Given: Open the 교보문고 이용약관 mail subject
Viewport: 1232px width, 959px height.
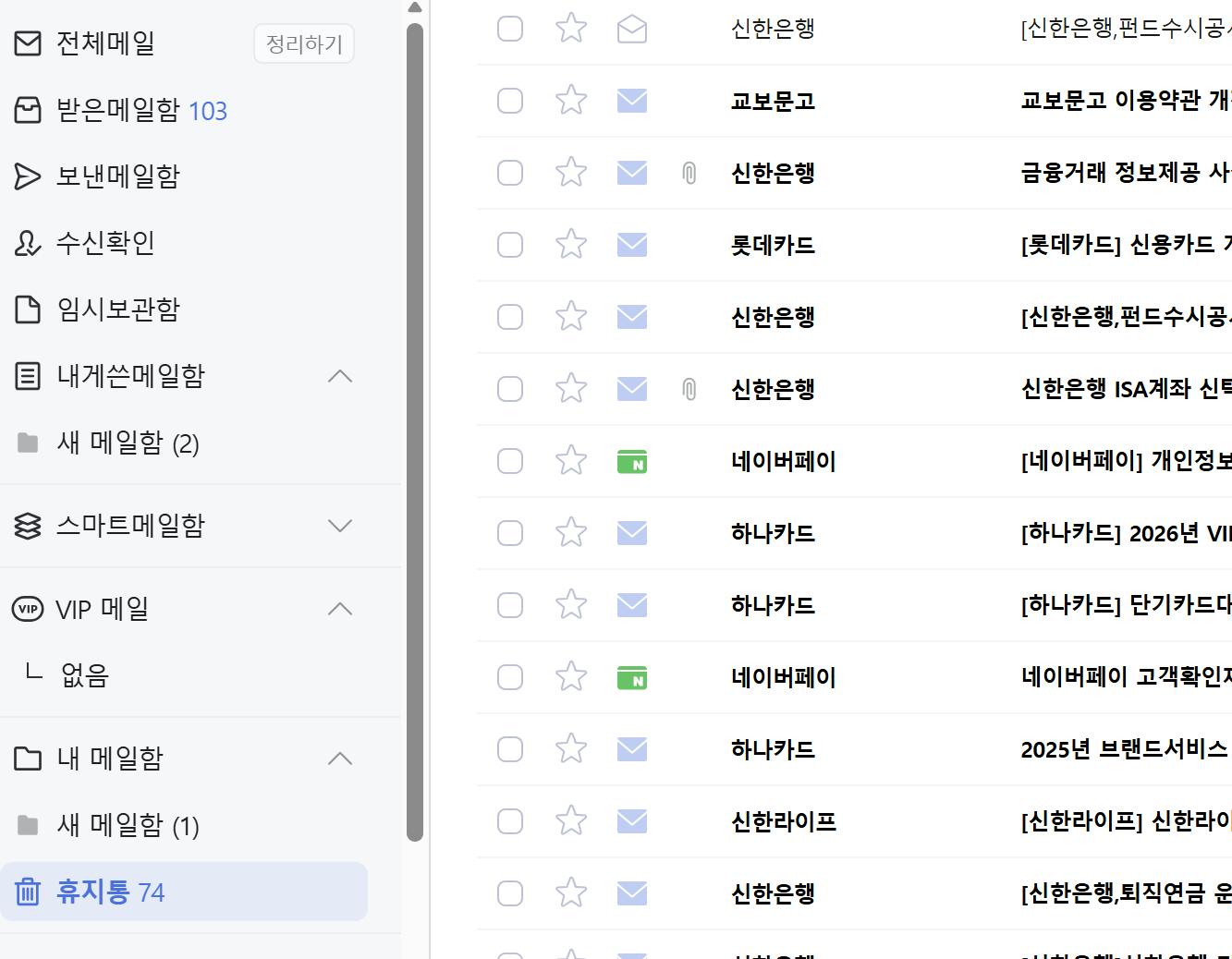Looking at the screenshot, I should 1126,101.
